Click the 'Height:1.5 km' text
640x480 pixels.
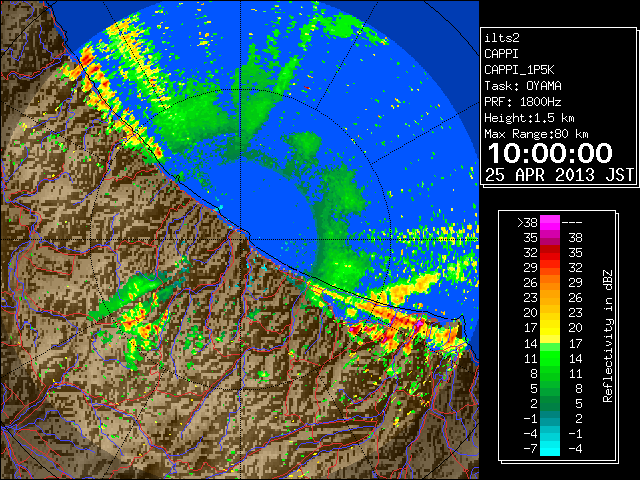(x=529, y=118)
